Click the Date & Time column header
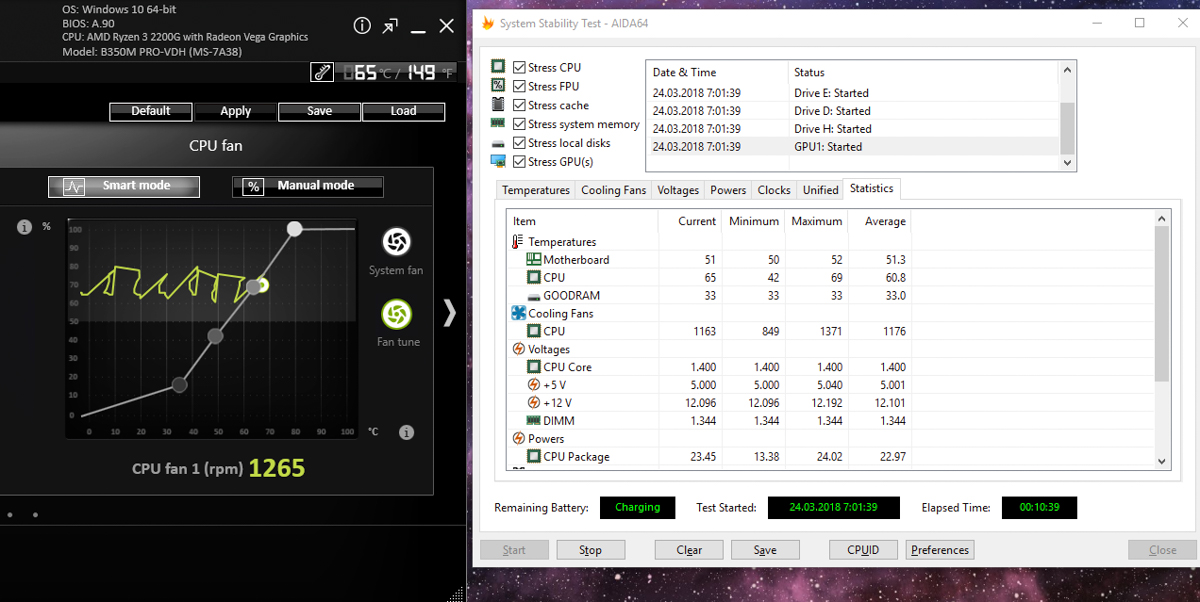Viewport: 1200px width, 602px height. tap(717, 72)
